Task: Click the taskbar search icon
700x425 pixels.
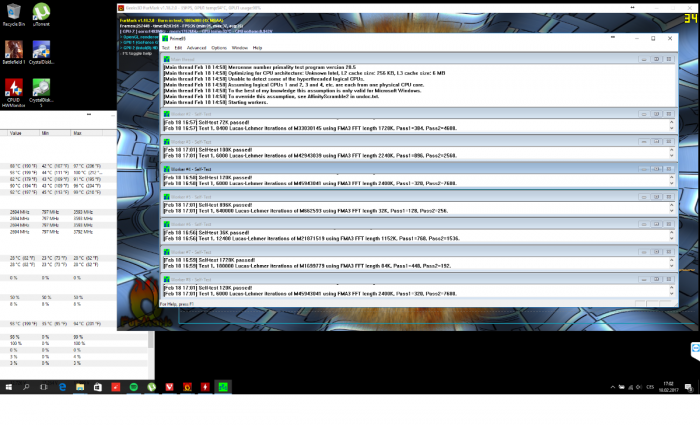Action: pos(26,387)
